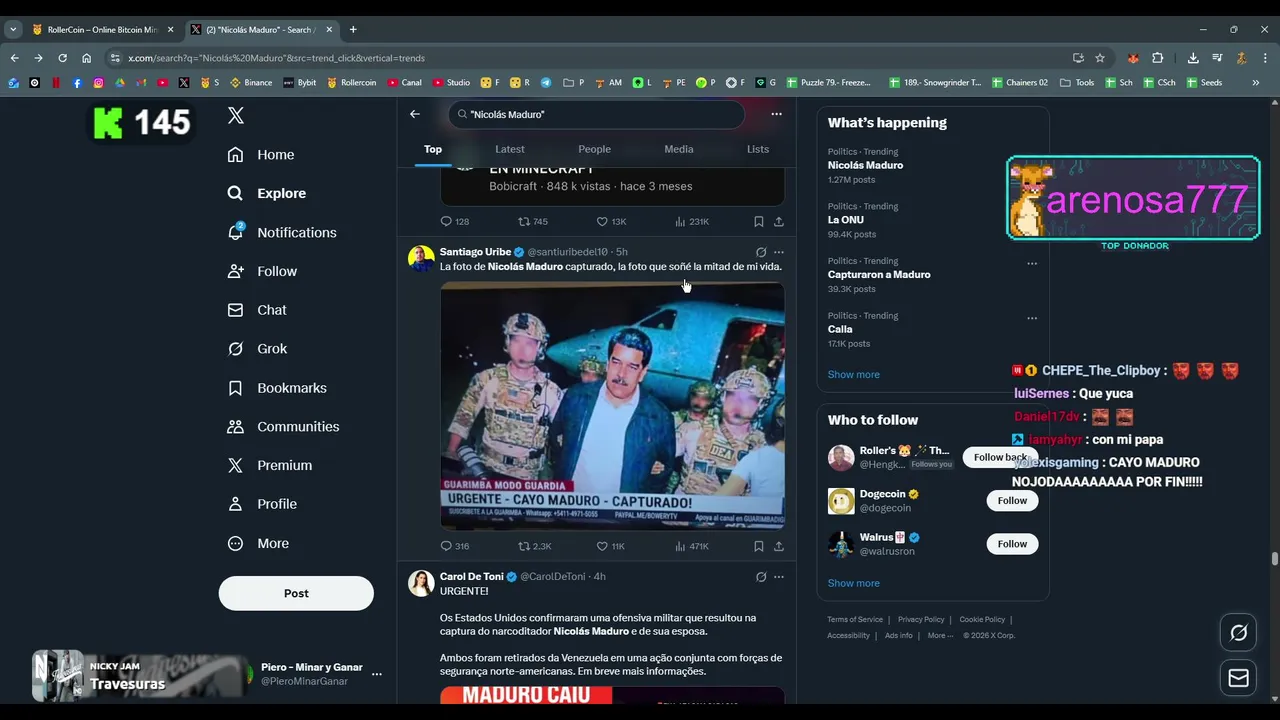
Task: Click Follow back for Roller's account
Action: [1001, 457]
